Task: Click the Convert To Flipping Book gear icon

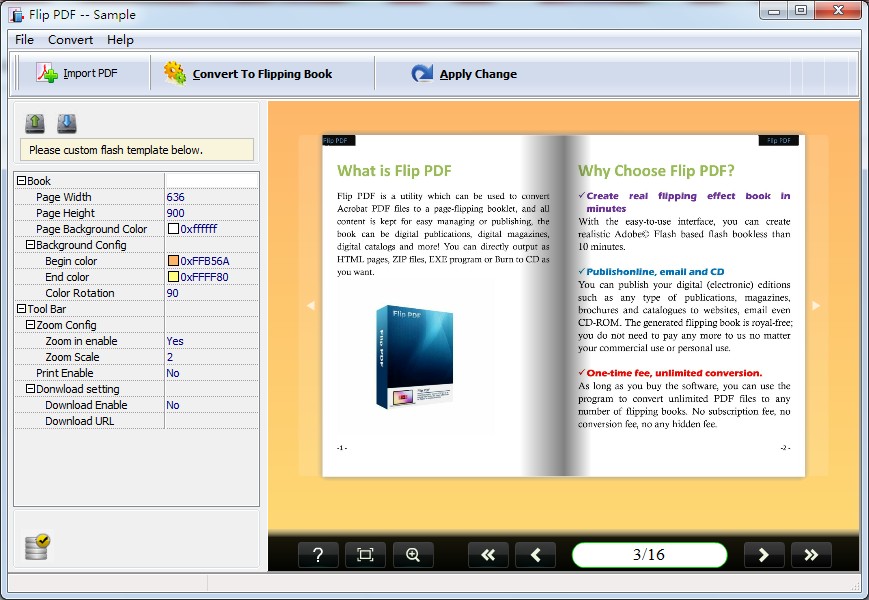Action: [175, 73]
